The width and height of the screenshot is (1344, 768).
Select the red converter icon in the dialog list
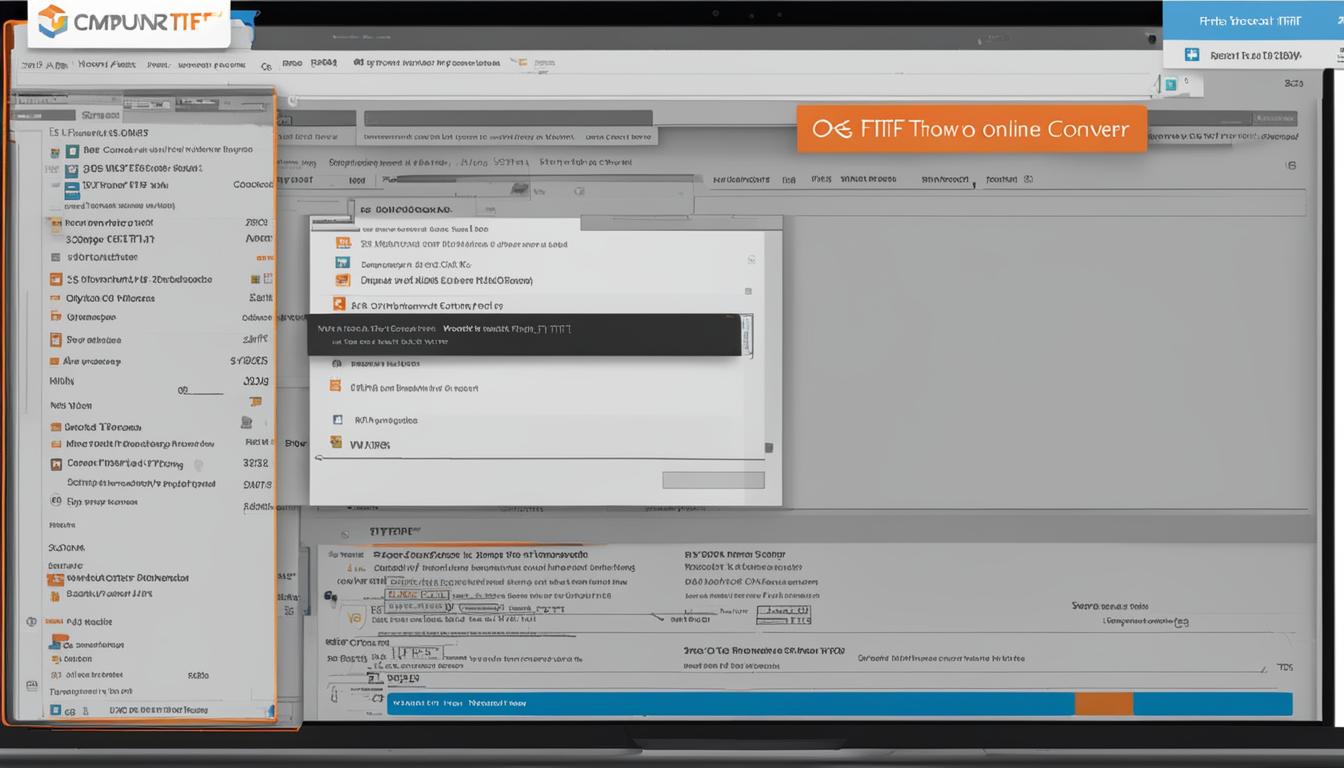[340, 302]
